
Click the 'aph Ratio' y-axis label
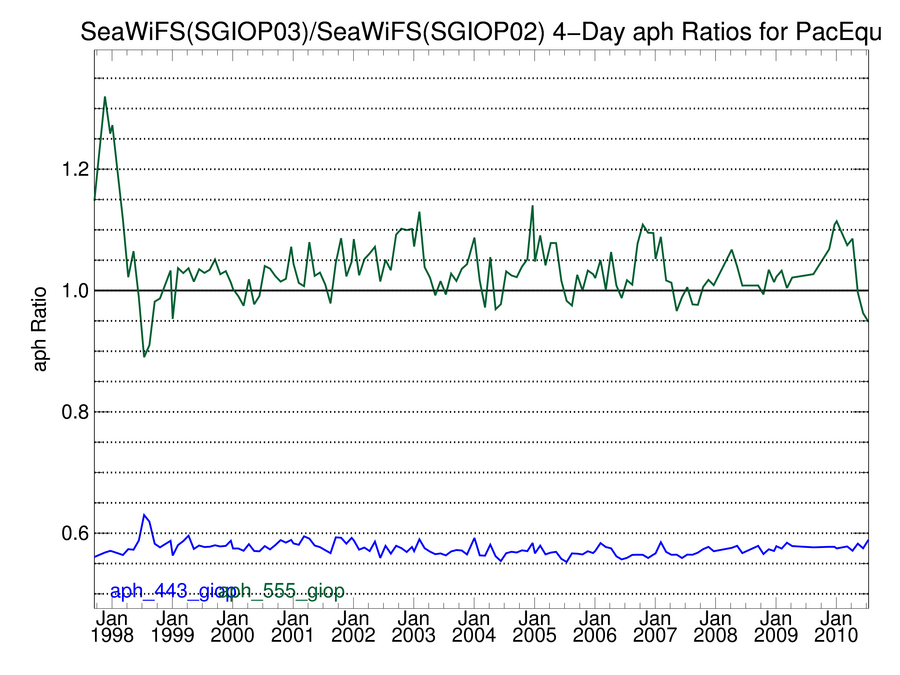pyautogui.click(x=39, y=329)
